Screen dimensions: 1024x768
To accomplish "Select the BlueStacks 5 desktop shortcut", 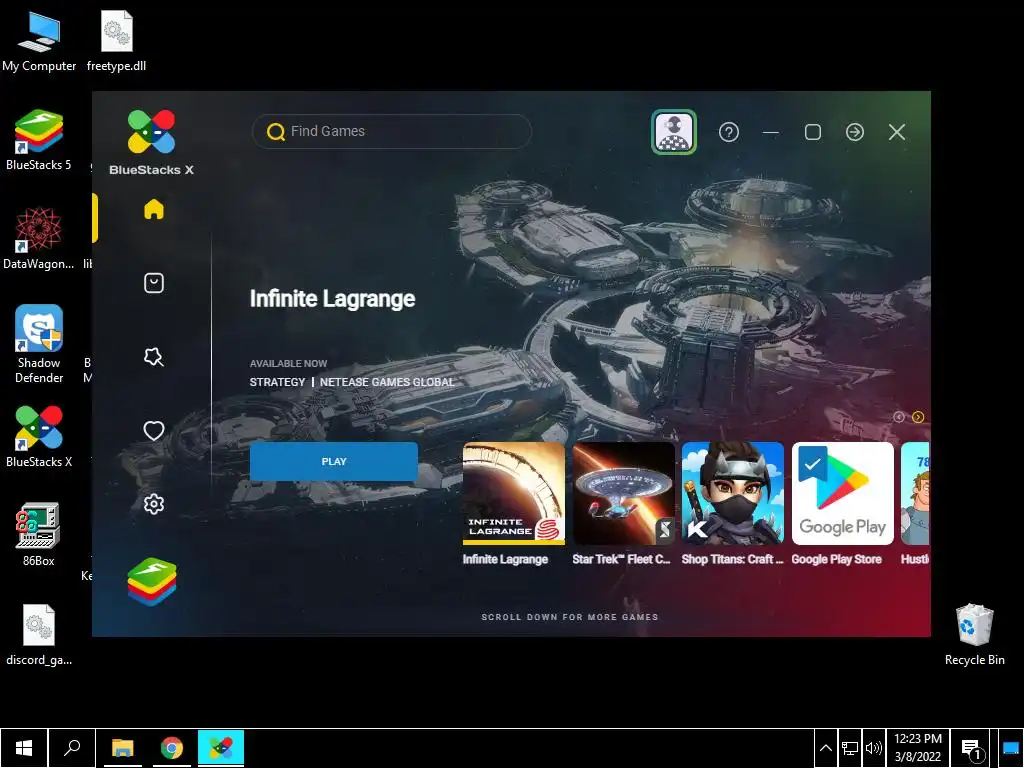I will 39,140.
